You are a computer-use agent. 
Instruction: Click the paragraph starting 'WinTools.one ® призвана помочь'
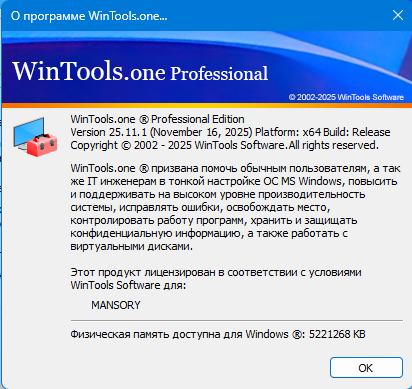[234, 207]
